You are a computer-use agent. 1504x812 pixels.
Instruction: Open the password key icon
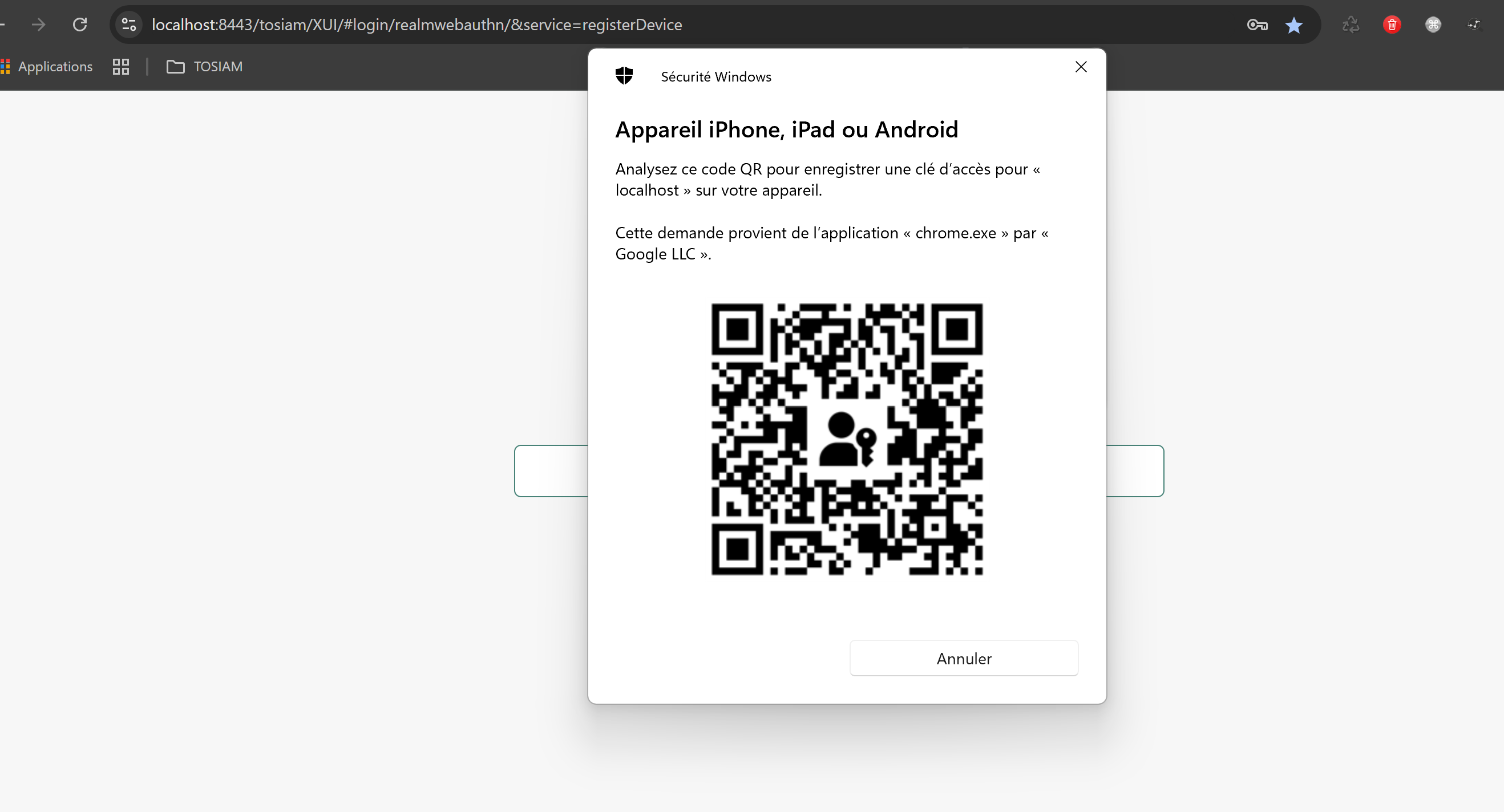point(1257,25)
